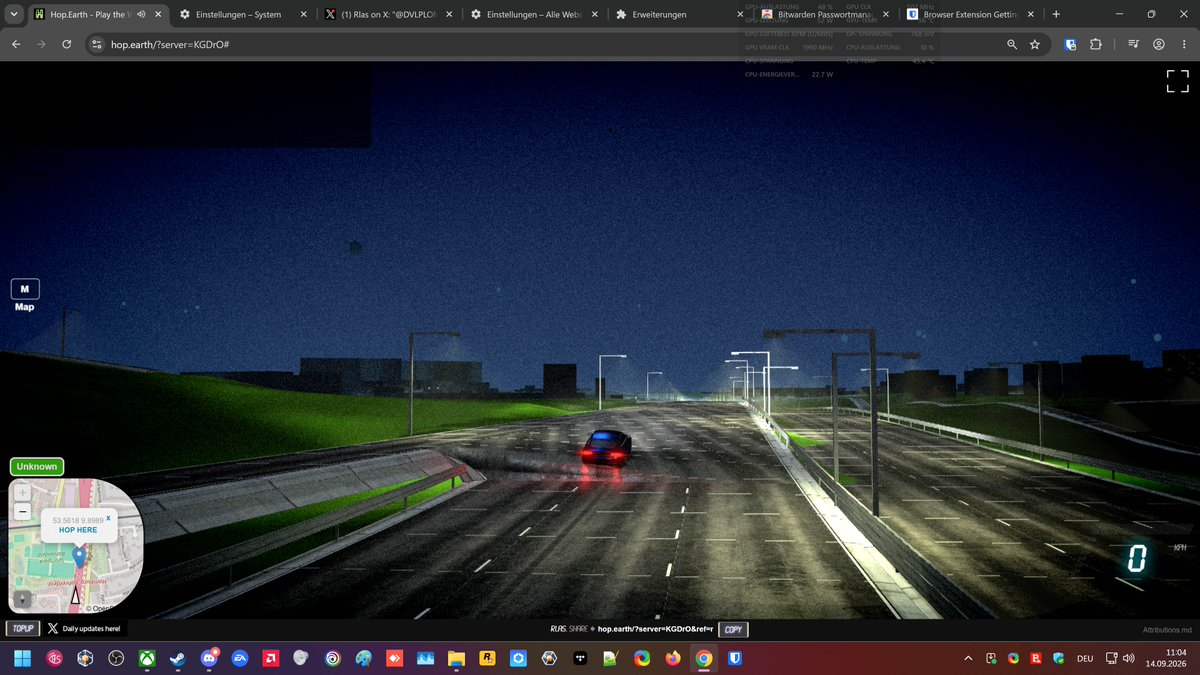
Task: Open the volume control in system tray
Action: (x=1129, y=659)
